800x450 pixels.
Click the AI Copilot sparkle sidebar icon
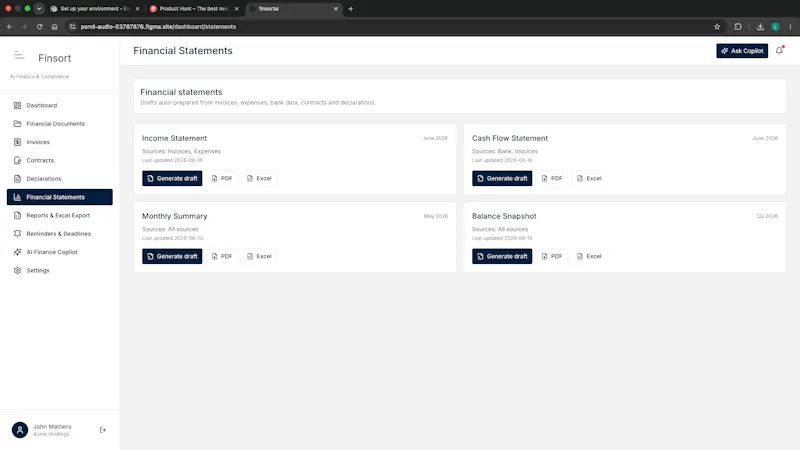coord(17,252)
